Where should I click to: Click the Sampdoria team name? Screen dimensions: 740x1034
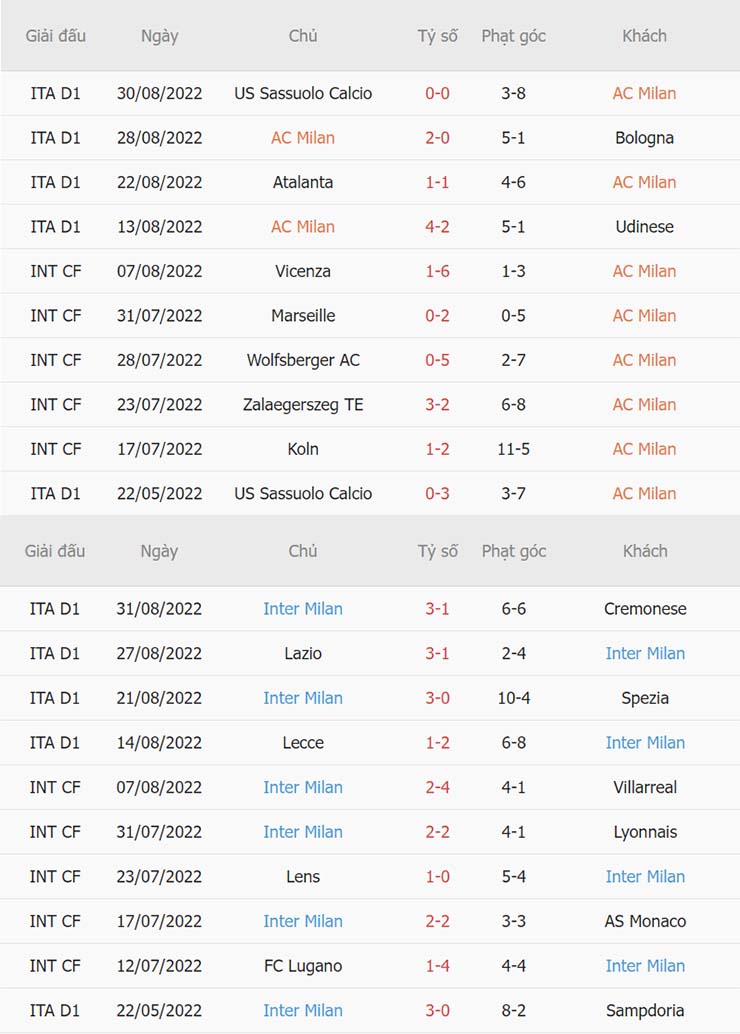[645, 1010]
